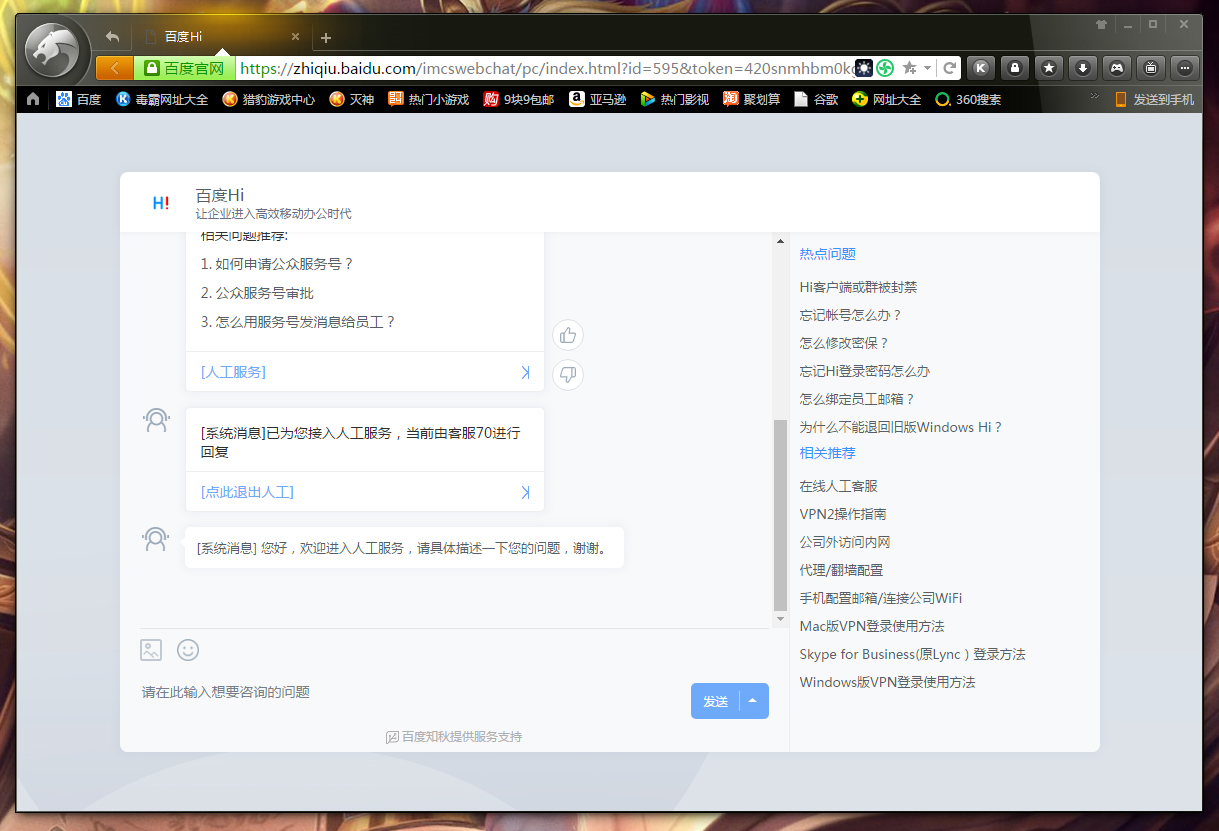The image size is (1219, 831).
Task: Open the emoji picker in the chat input area
Action: [187, 650]
